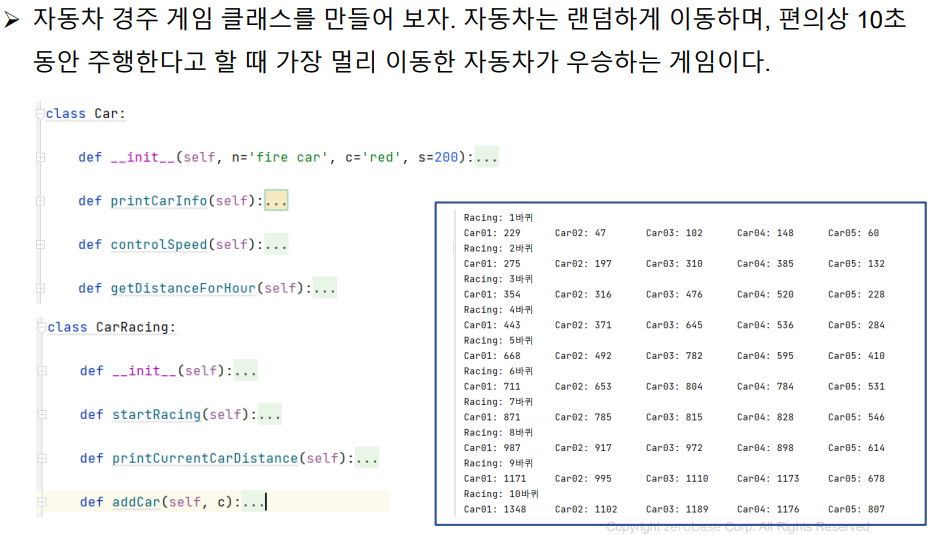The image size is (937, 535).
Task: Click the getDistanceForHour method name
Action: (183, 288)
